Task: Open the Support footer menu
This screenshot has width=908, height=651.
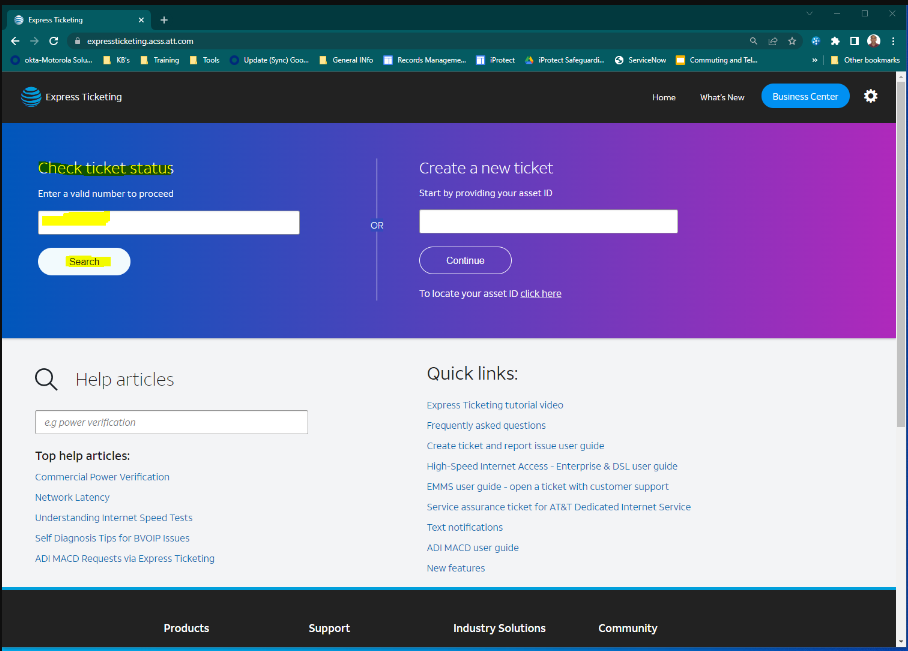Action: coord(329,628)
